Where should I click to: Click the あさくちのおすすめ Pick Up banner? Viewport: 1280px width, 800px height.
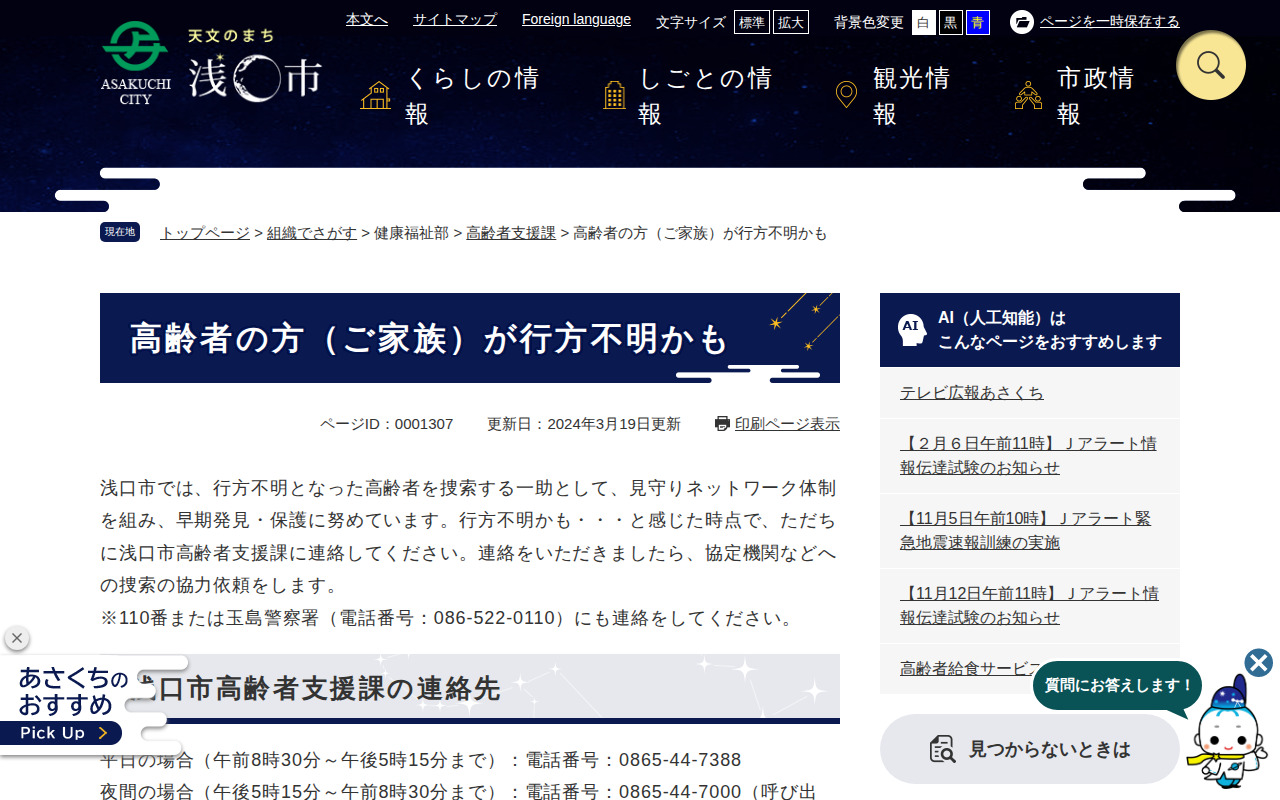[x=72, y=705]
